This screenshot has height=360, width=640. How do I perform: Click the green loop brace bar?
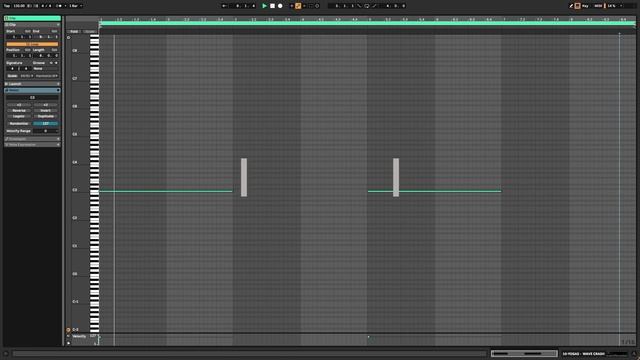[367, 23]
